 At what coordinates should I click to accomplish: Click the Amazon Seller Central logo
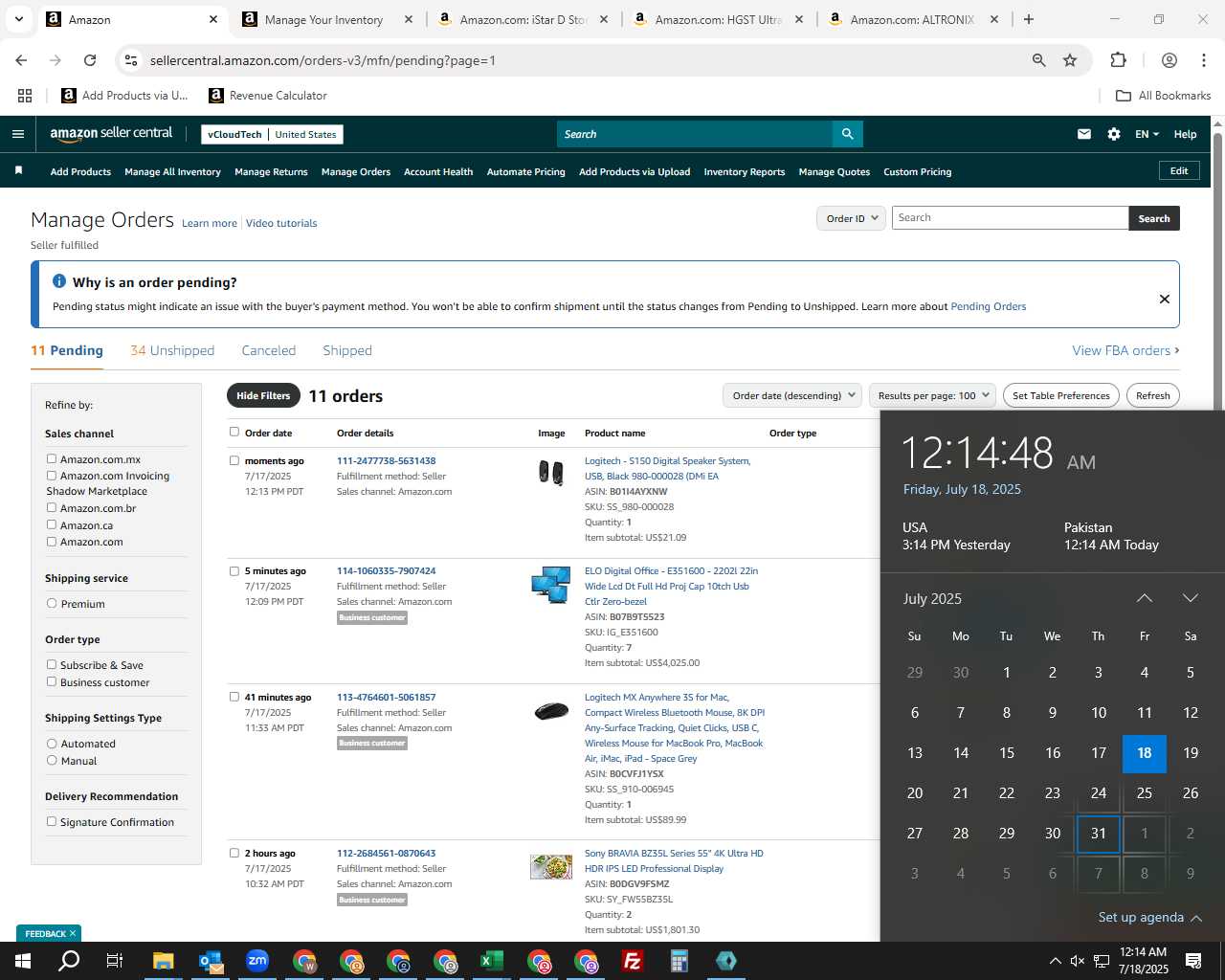point(111,134)
